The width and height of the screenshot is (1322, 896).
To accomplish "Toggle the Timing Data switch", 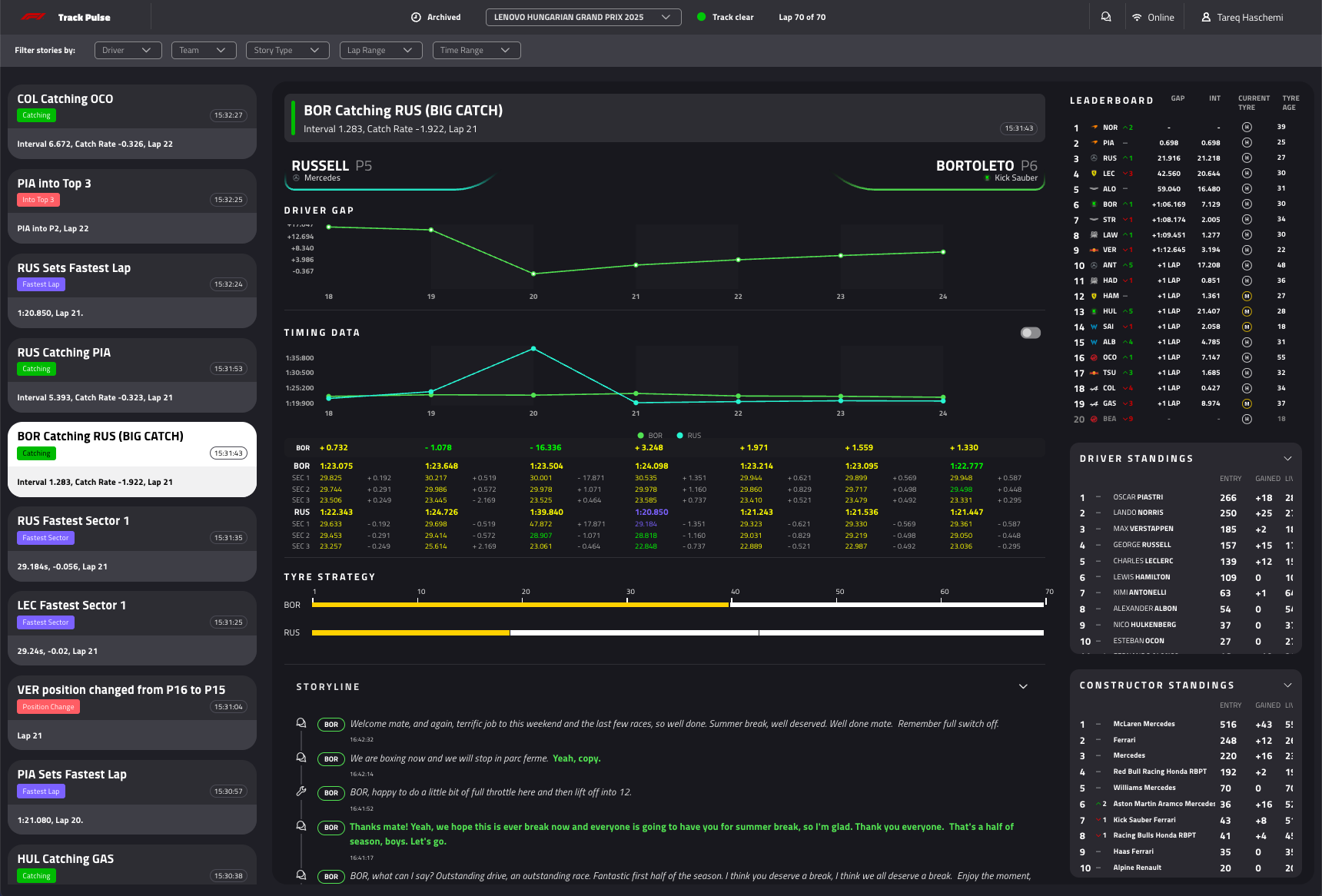I will coord(1030,333).
